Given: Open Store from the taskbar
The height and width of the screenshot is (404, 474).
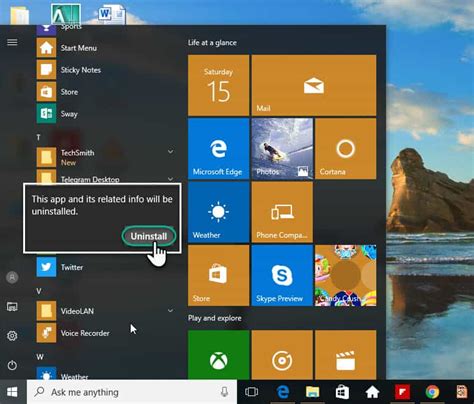Looking at the screenshot, I should click(x=342, y=392).
